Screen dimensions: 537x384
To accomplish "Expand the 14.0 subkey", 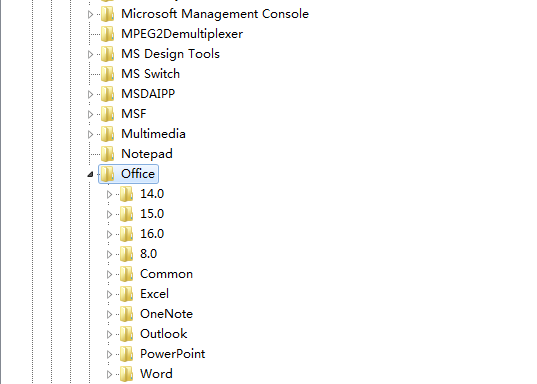I will coord(110,195).
